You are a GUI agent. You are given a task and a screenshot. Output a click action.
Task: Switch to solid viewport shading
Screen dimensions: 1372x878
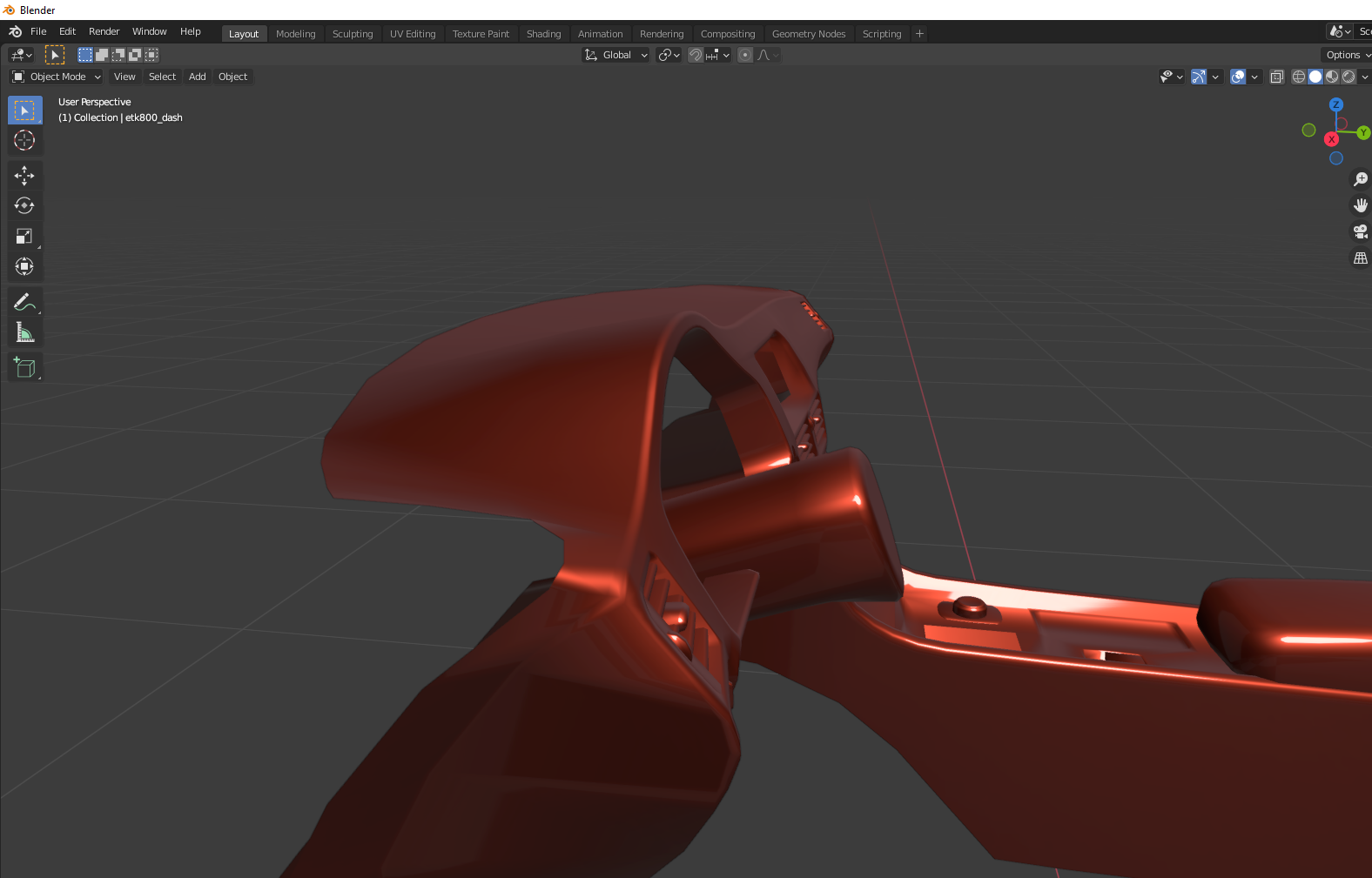[1315, 77]
